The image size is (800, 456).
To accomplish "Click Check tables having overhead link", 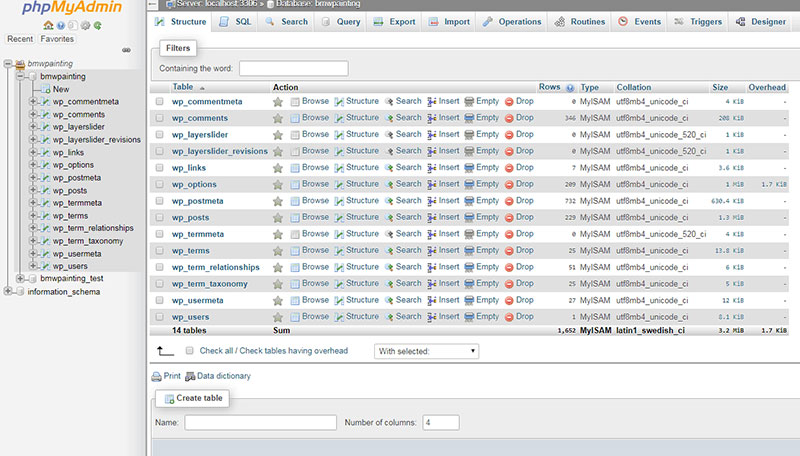I will click(293, 351).
